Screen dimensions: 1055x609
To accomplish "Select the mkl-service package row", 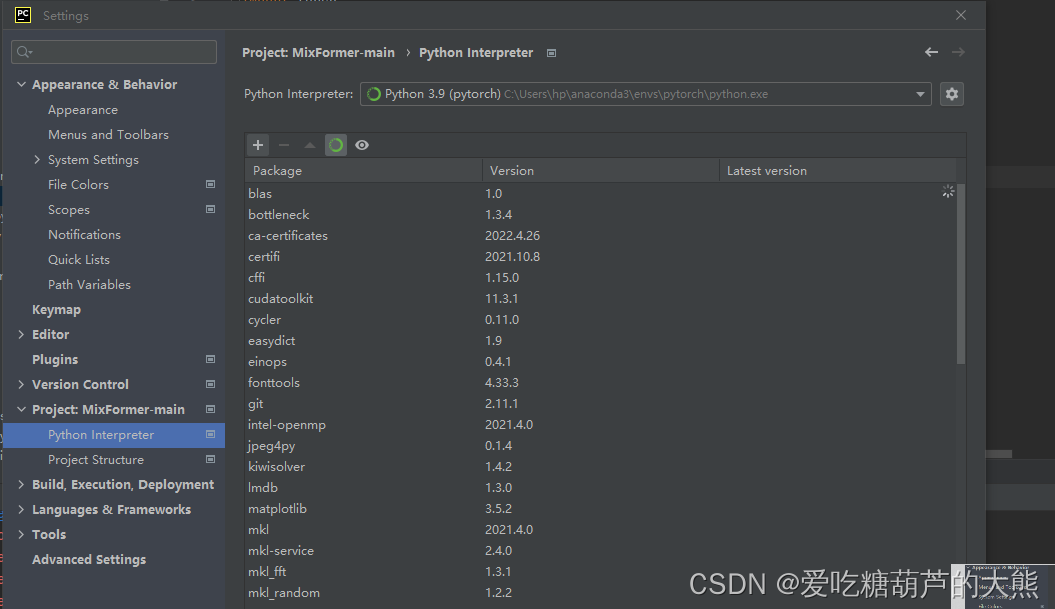I will (600, 550).
